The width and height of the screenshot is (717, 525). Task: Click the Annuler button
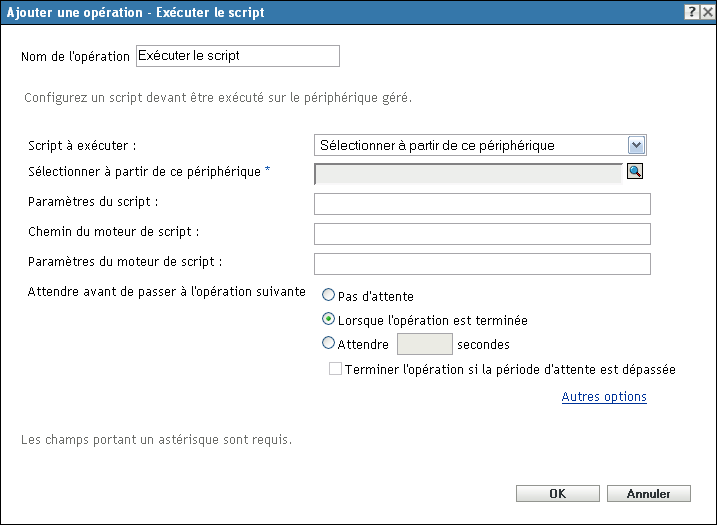pos(648,493)
